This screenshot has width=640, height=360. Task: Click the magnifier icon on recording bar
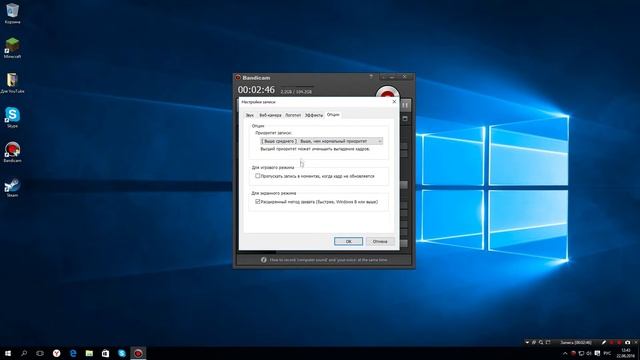[541, 342]
